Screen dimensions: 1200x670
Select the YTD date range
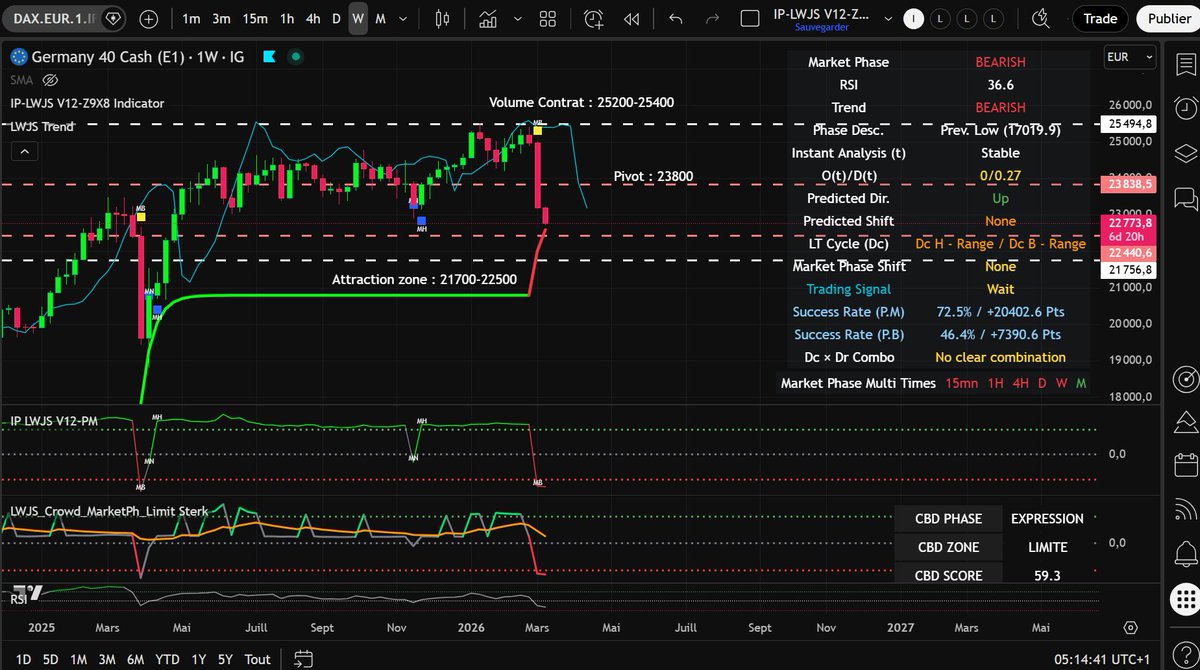(168, 659)
